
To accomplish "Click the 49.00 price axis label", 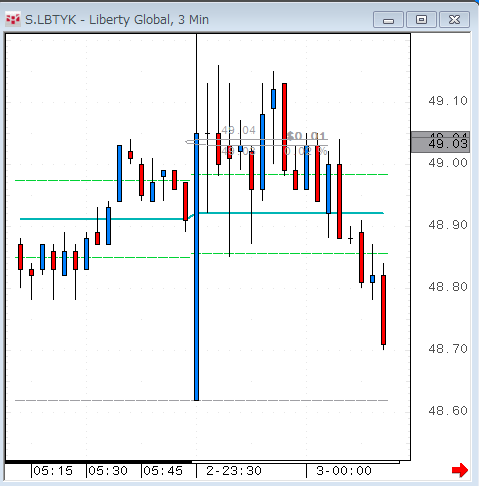I will pos(448,163).
